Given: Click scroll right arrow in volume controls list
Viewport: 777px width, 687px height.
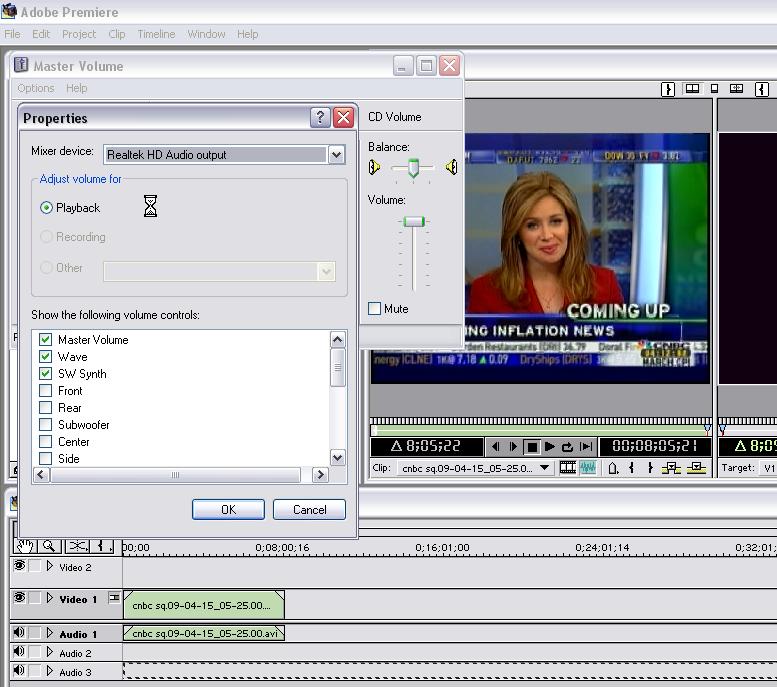Looking at the screenshot, I should (x=320, y=475).
